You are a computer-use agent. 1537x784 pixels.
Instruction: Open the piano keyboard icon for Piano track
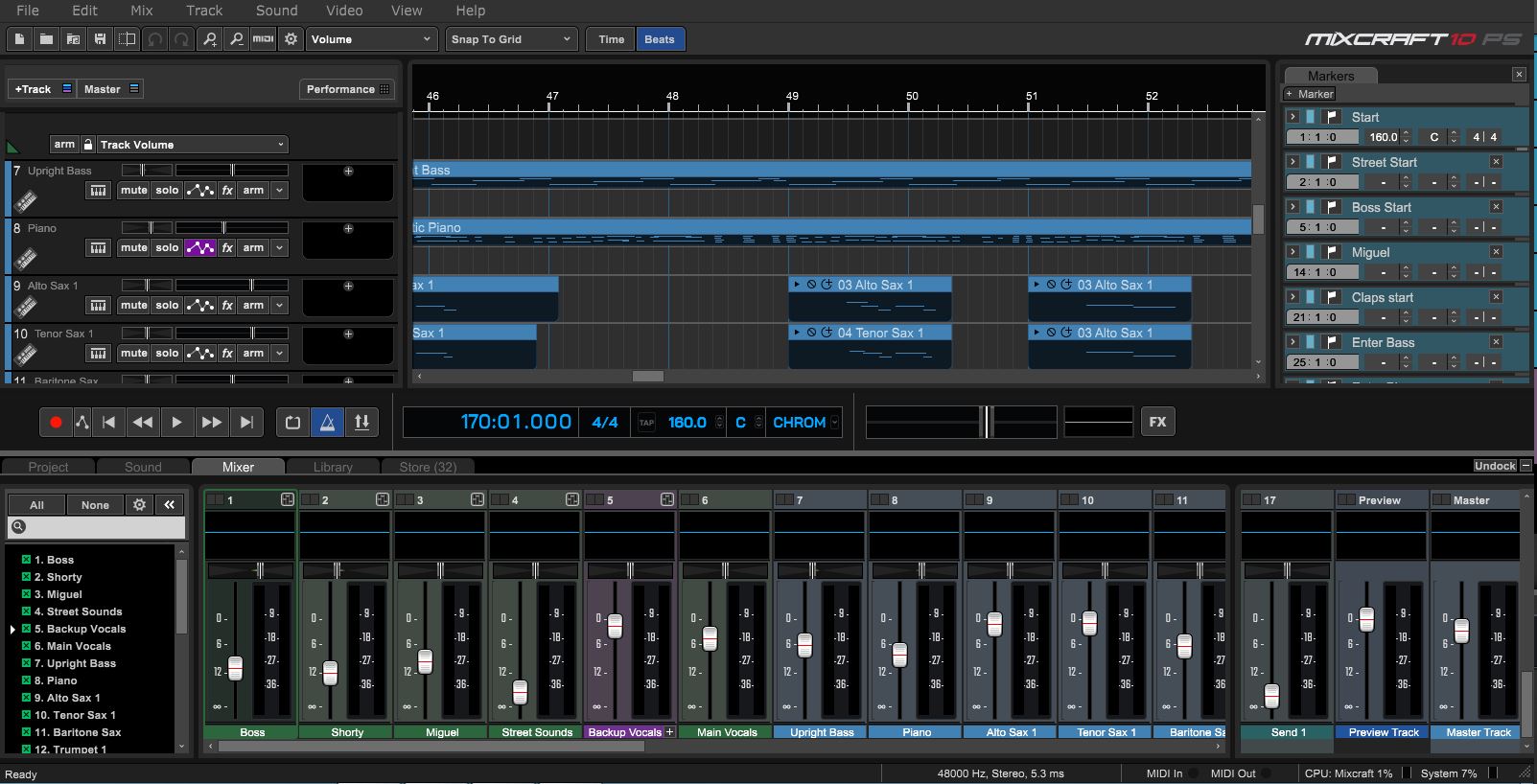(x=98, y=248)
